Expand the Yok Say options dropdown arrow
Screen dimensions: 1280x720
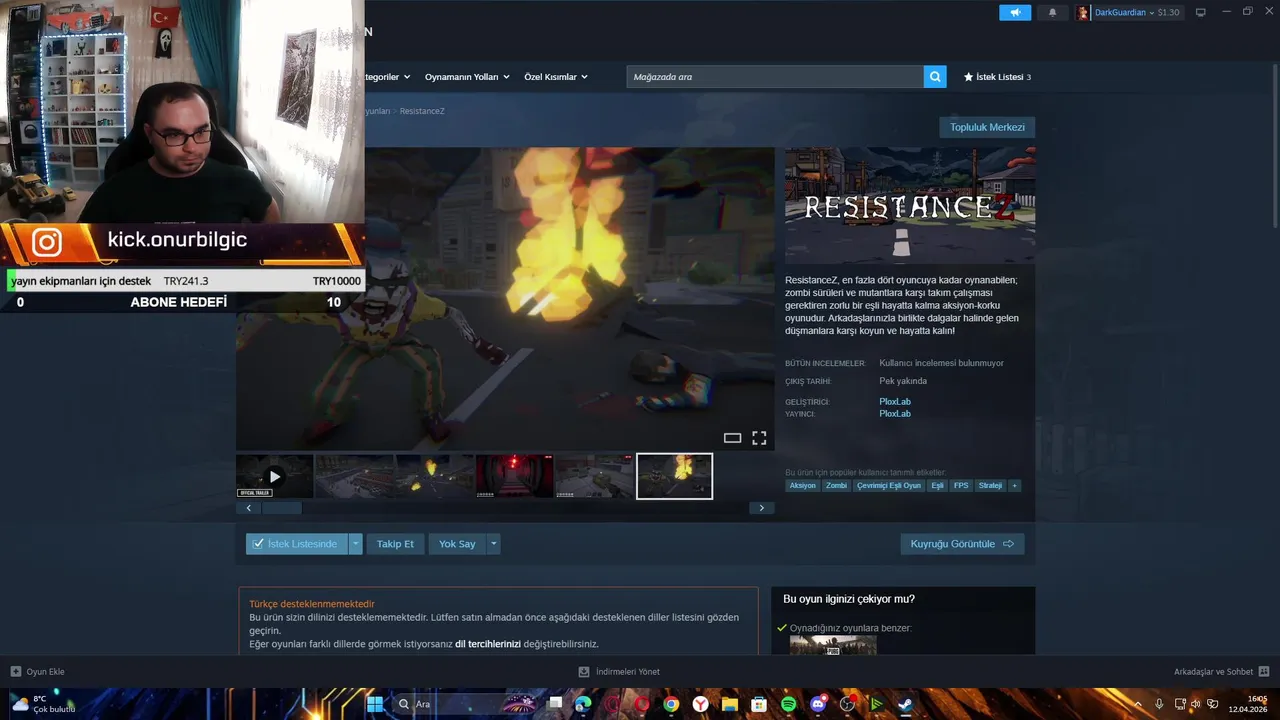pyautogui.click(x=493, y=544)
